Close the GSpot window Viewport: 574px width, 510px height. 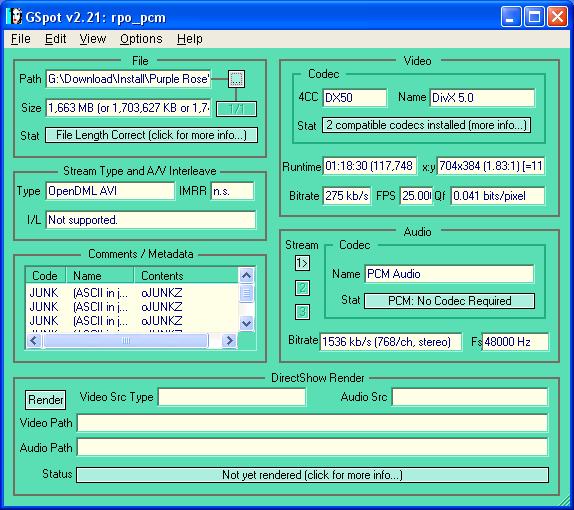(x=557, y=17)
